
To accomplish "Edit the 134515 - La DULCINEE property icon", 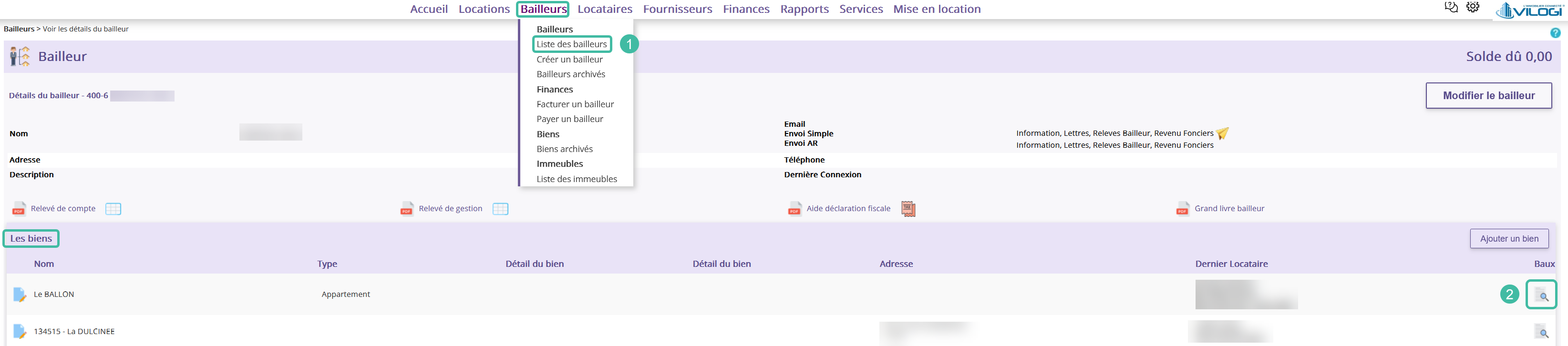I will click(20, 331).
